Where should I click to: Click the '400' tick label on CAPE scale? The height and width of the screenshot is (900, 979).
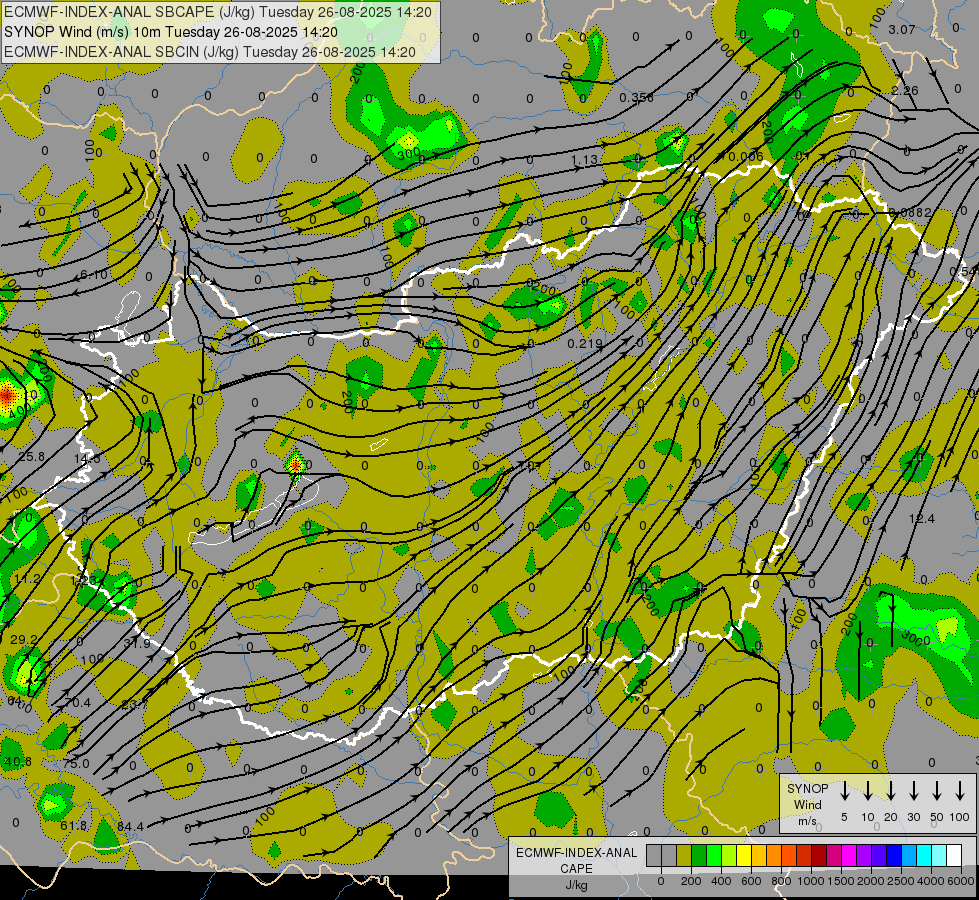click(721, 881)
